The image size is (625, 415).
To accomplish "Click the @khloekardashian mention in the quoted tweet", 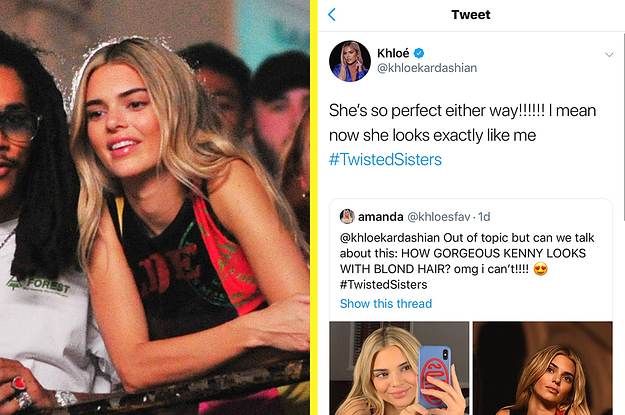I will point(394,237).
